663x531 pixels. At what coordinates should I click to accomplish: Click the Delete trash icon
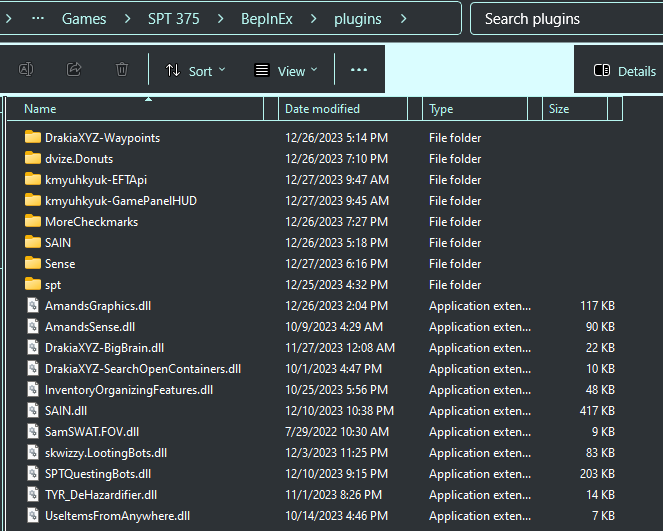[x=122, y=69]
